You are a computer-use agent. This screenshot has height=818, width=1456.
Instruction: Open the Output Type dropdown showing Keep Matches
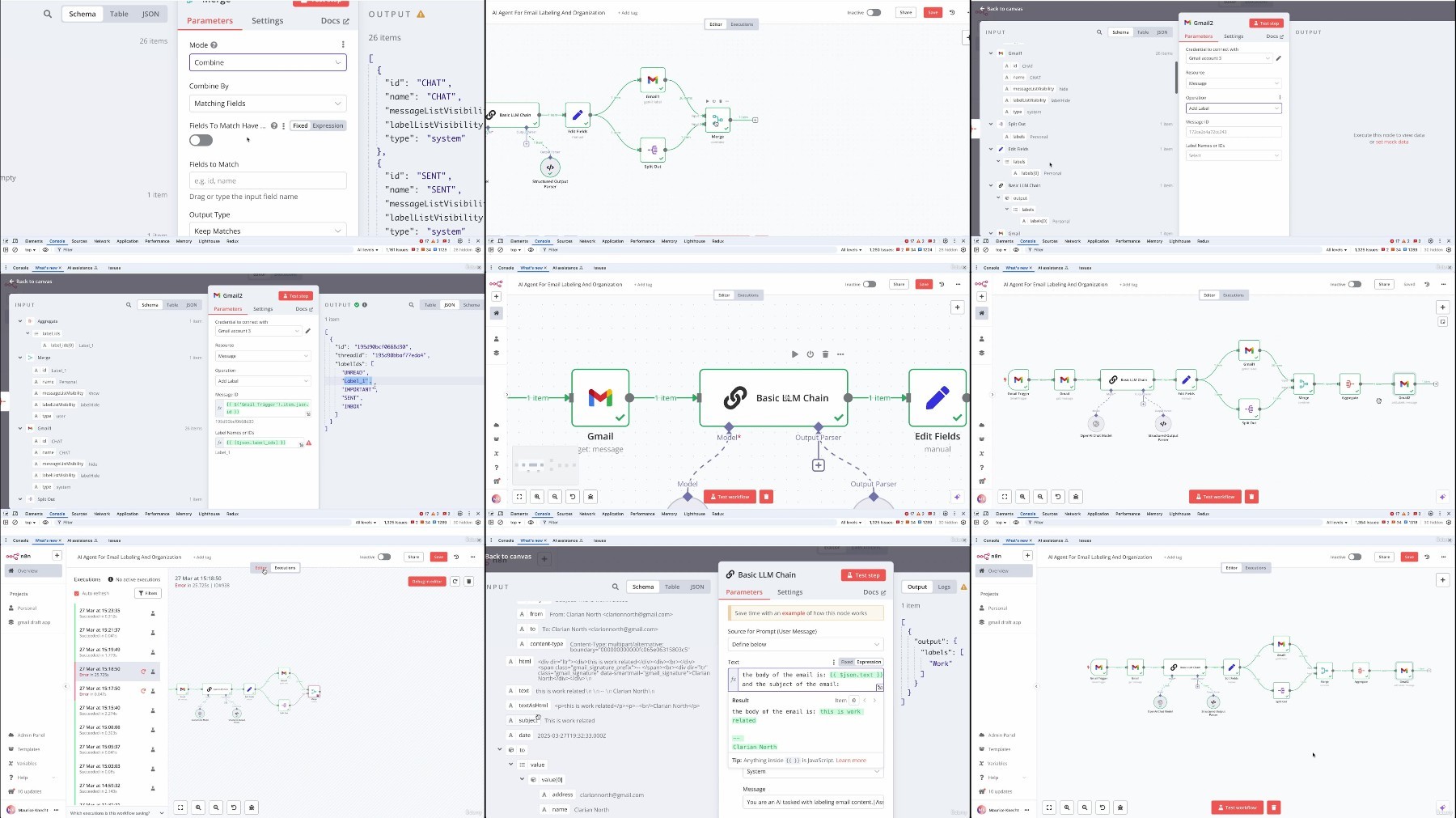click(x=268, y=231)
